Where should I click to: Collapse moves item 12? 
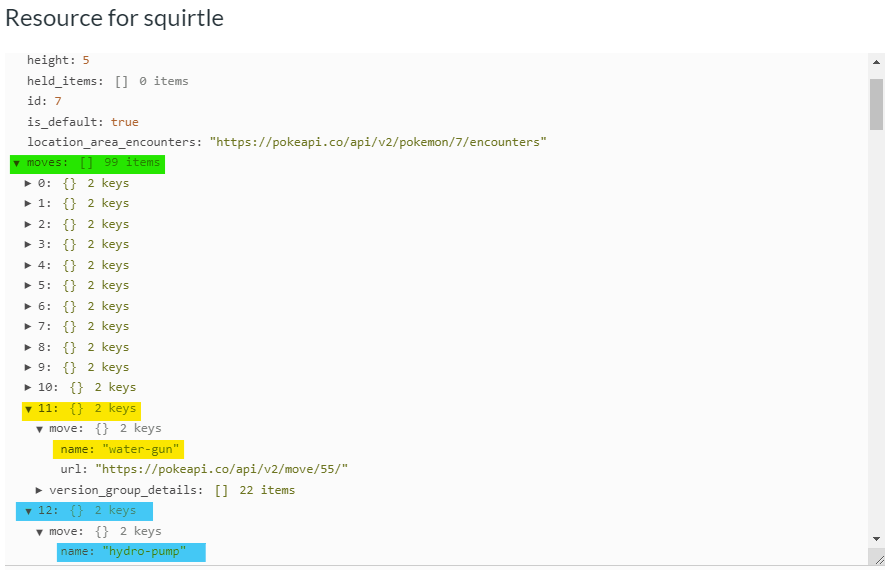28,511
